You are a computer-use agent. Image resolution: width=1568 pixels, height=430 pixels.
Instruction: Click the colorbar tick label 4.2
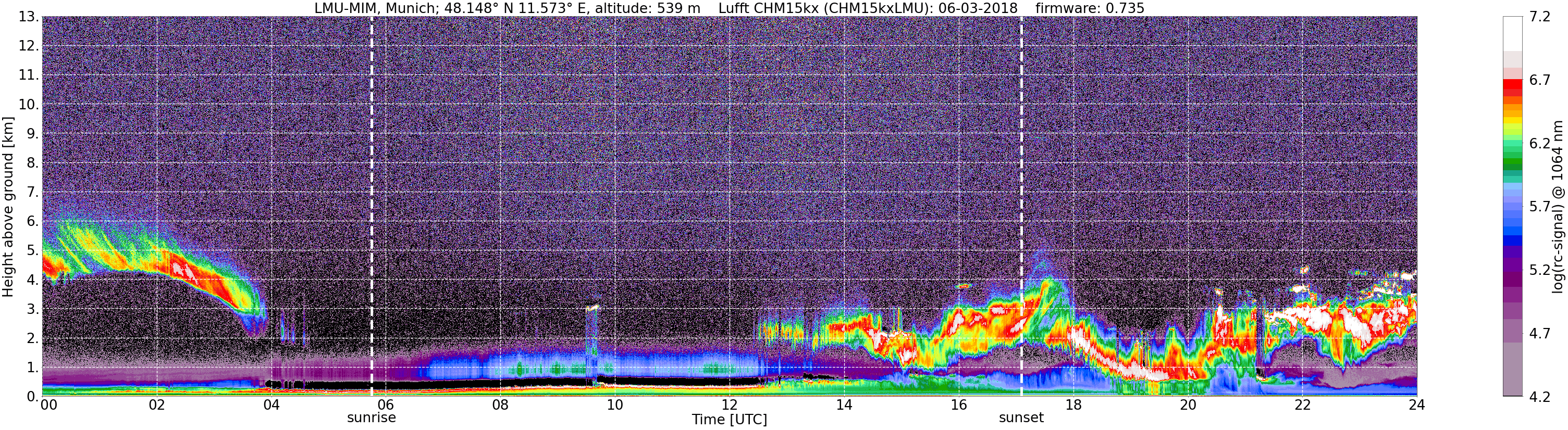click(x=1539, y=397)
